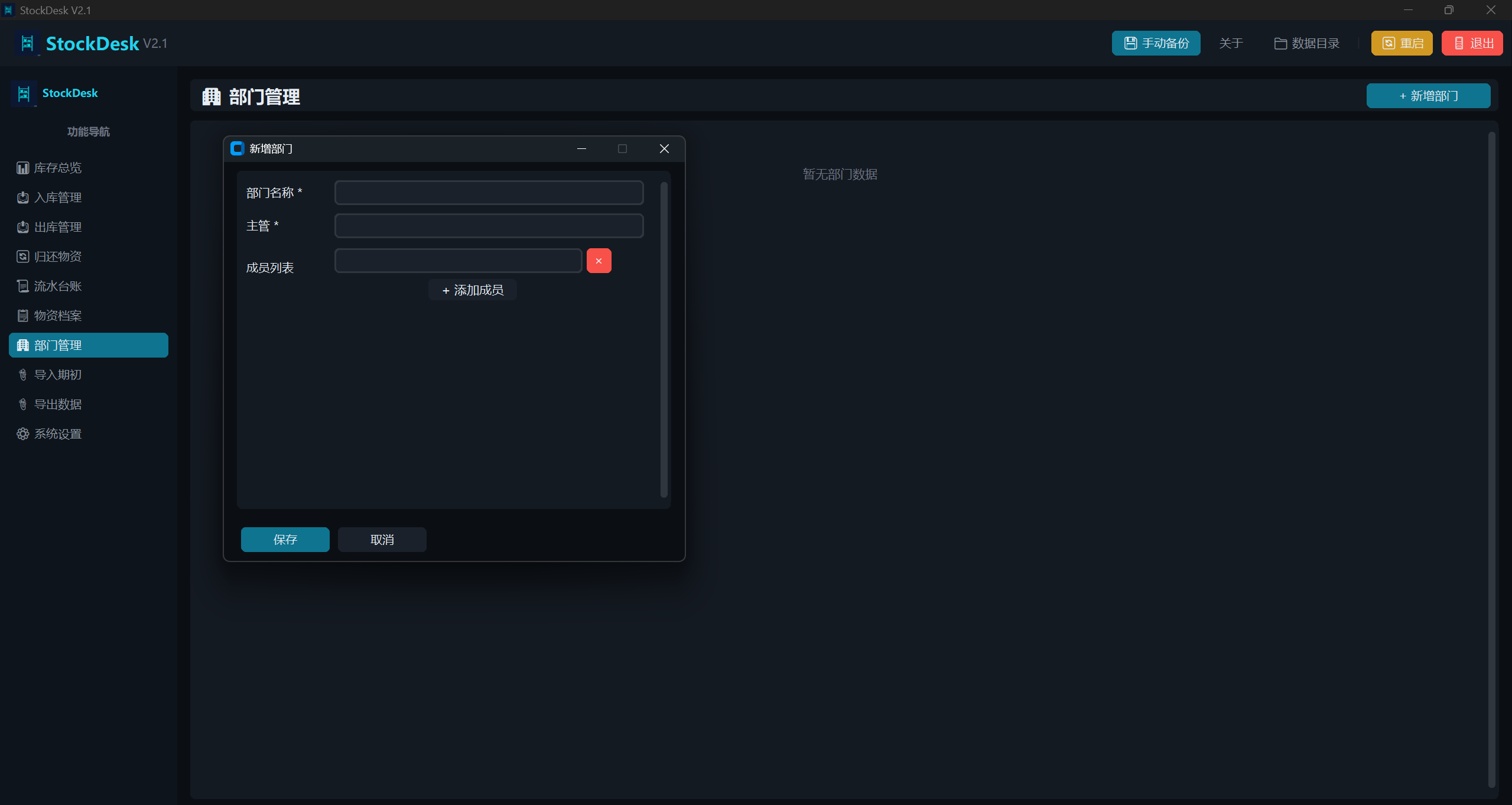The image size is (1512, 805).
Task: Open 归还物资 in the sidebar
Action: (x=89, y=257)
